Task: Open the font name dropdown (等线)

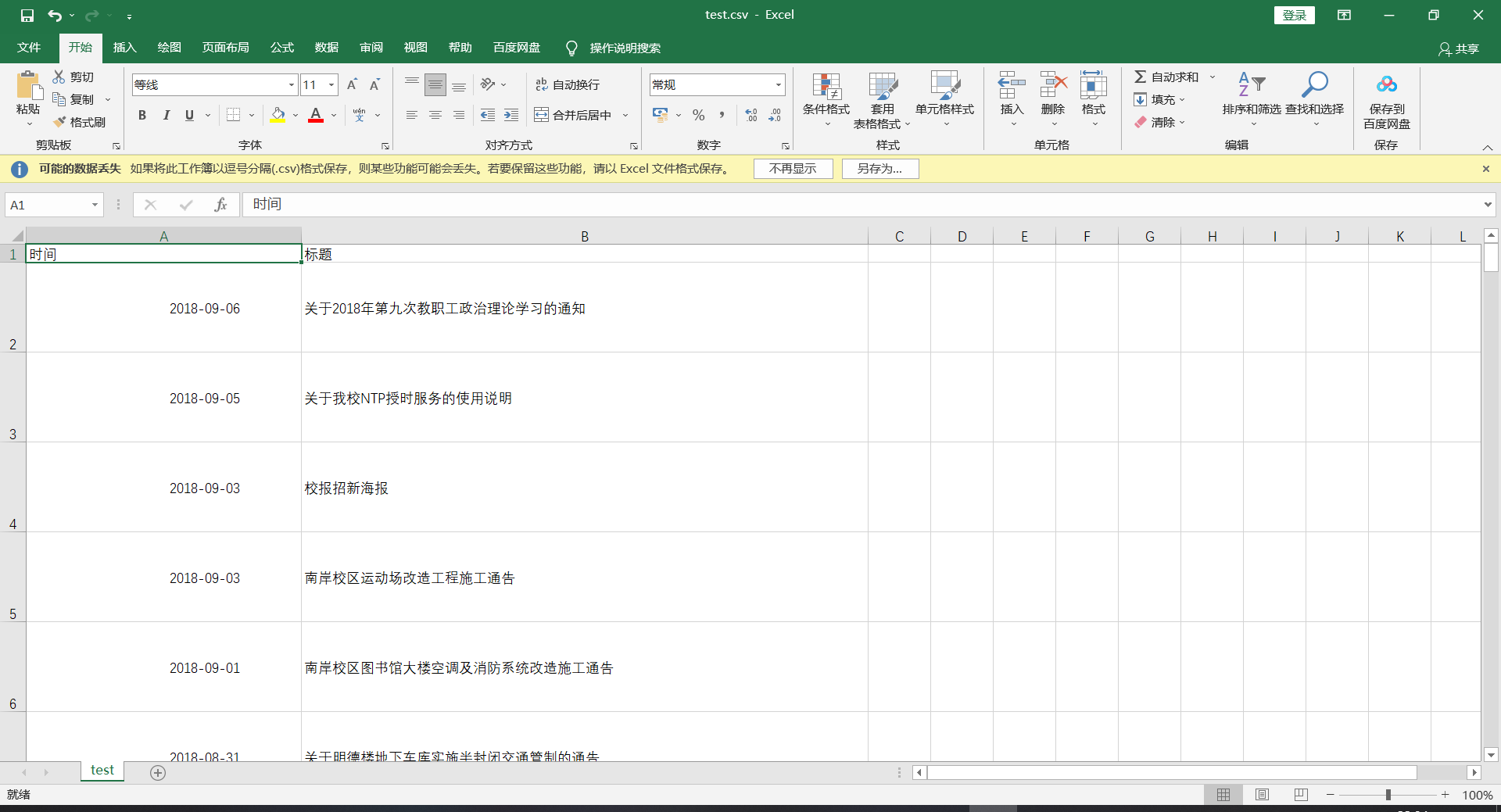Action: (292, 84)
